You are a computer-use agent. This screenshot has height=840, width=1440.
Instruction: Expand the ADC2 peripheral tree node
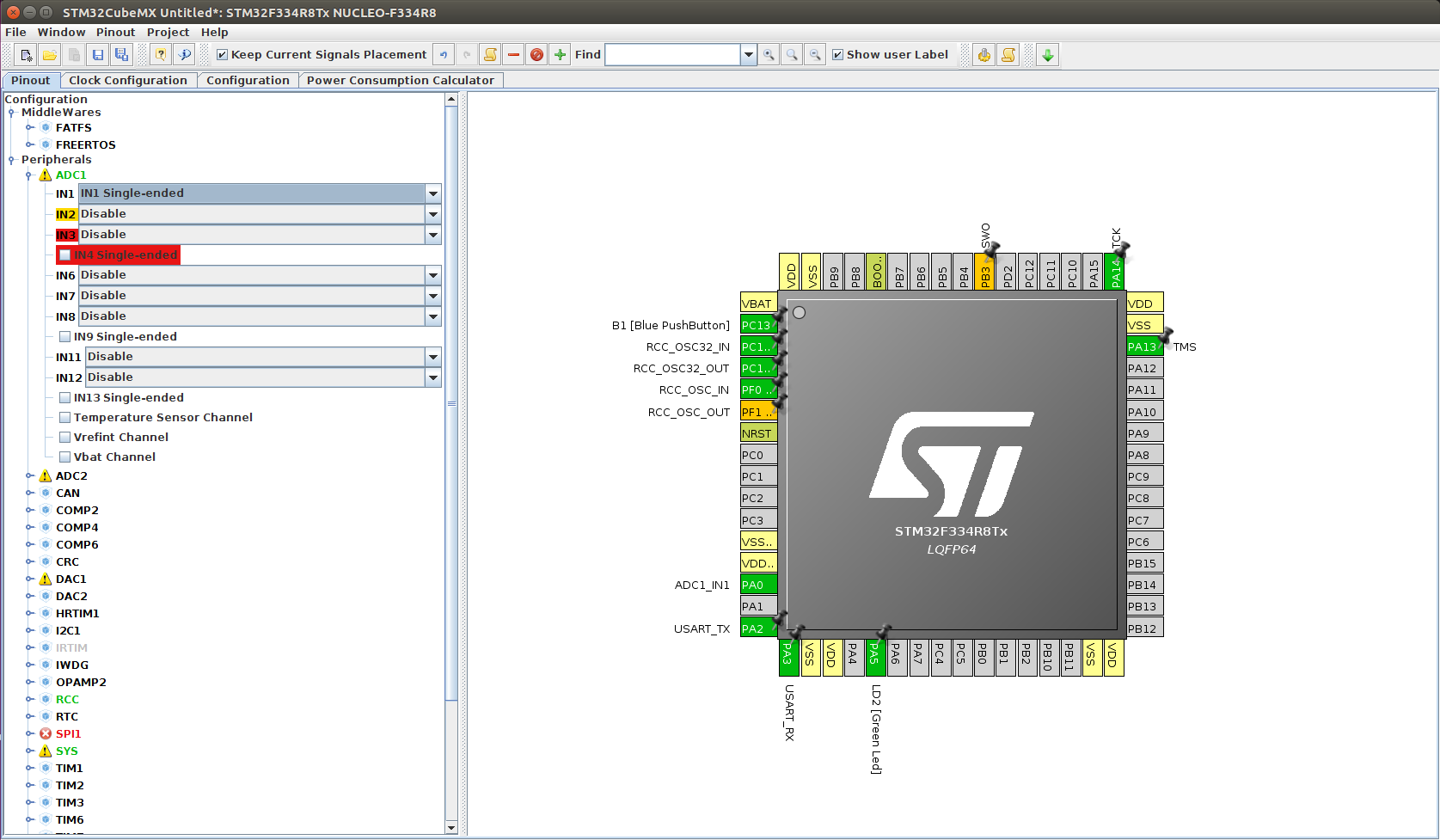[x=29, y=475]
